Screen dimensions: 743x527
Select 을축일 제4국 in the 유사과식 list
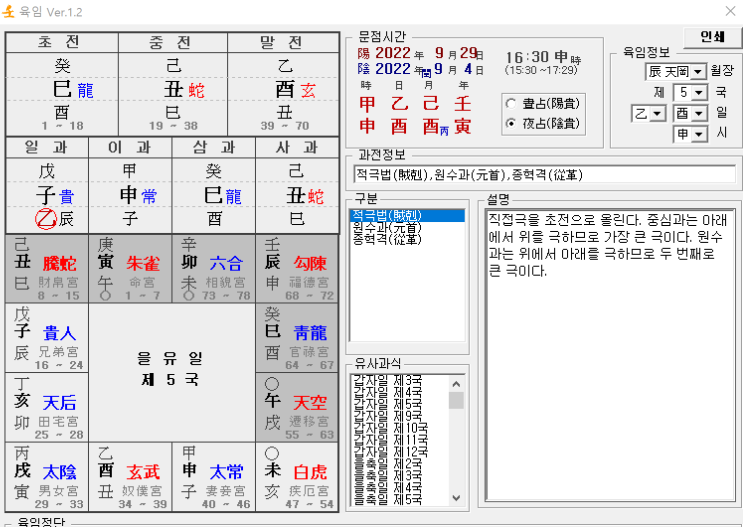click(388, 487)
